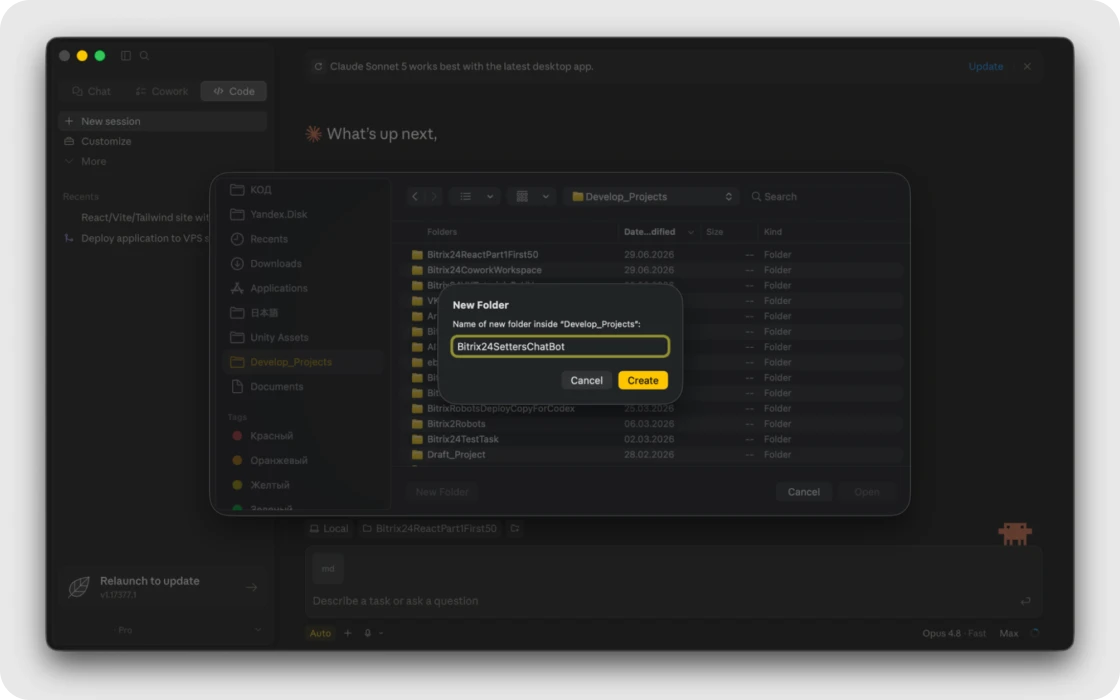Open the list view mode dropdown

coord(476,196)
